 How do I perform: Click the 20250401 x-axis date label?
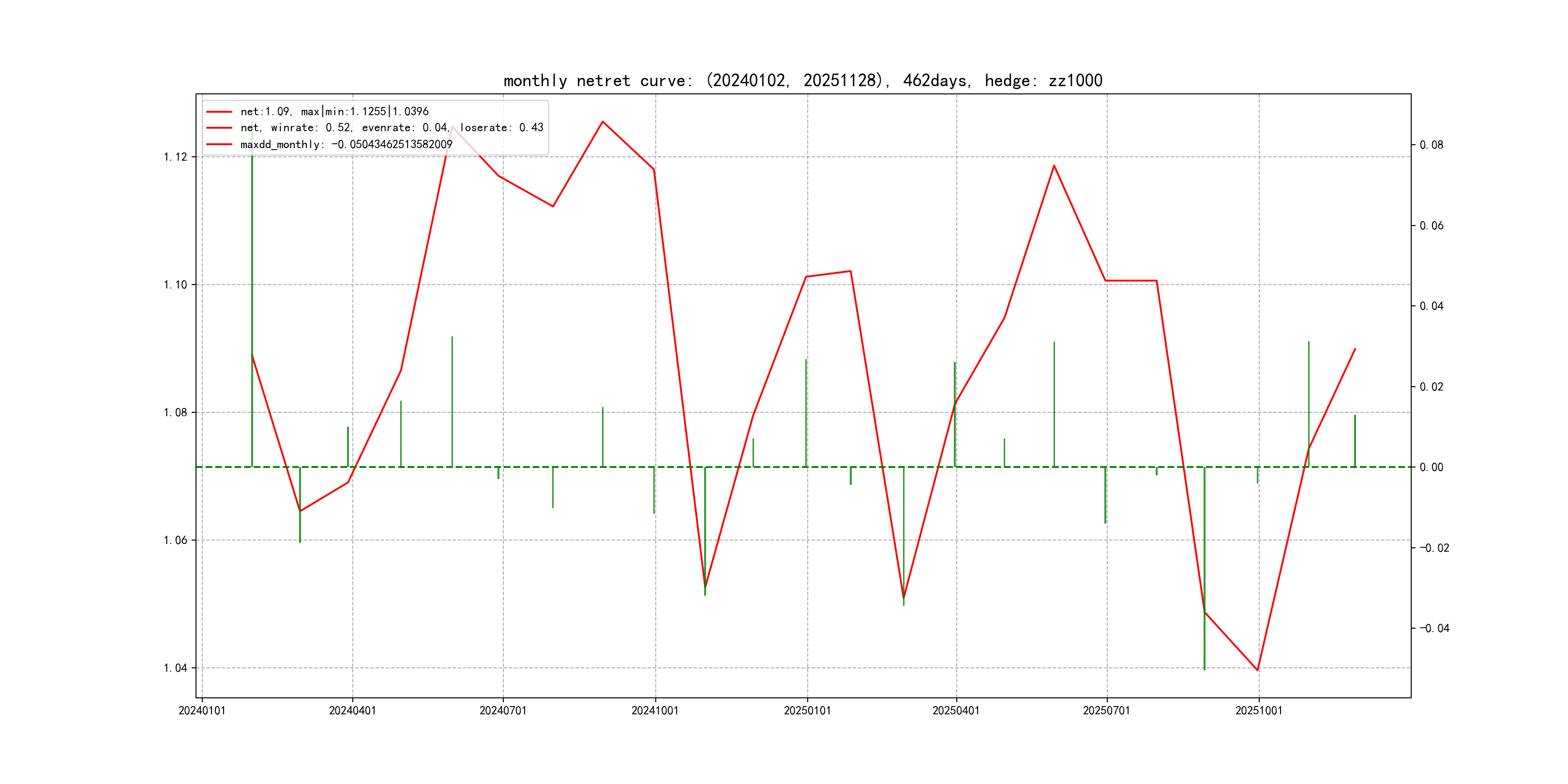956,710
